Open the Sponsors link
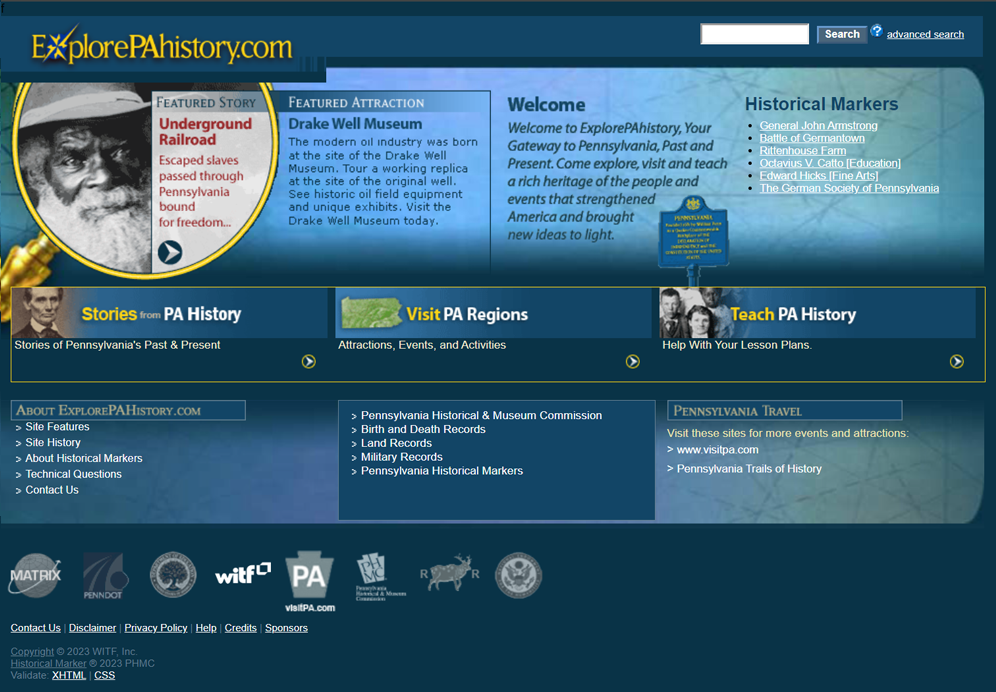 click(286, 628)
